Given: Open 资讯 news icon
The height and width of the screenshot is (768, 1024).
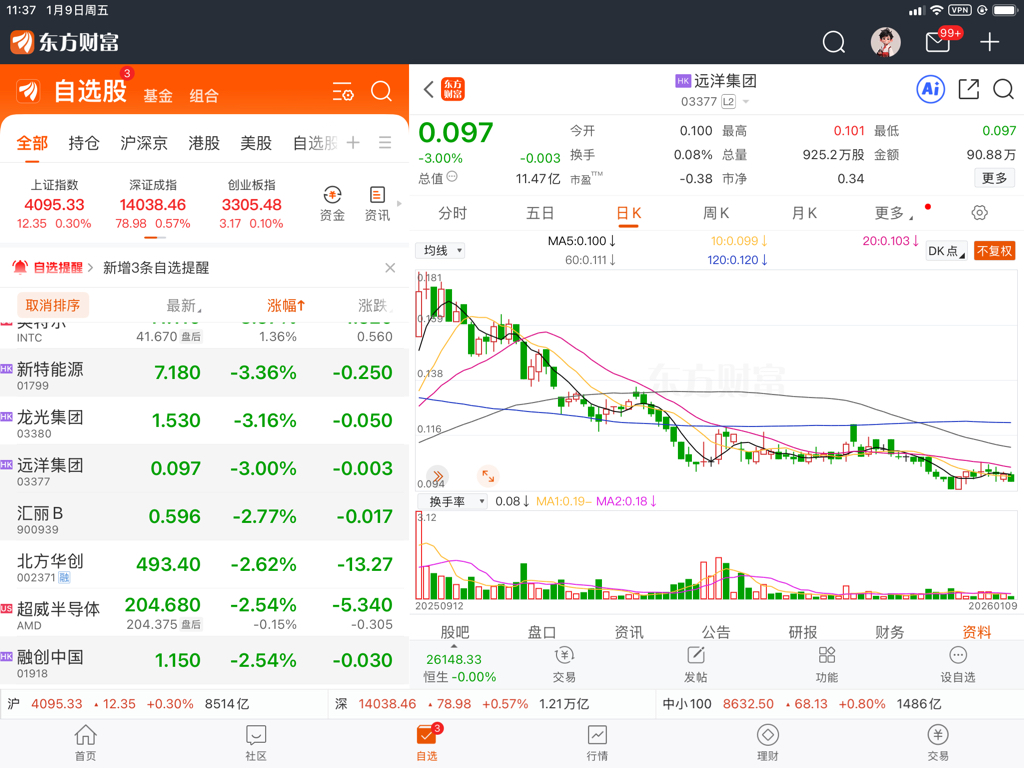Looking at the screenshot, I should tap(377, 204).
